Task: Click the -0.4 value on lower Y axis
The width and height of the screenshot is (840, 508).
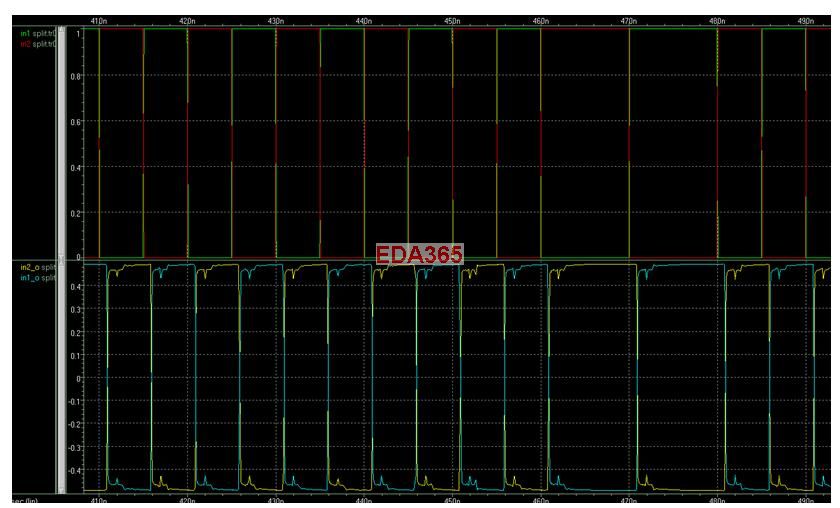Action: [x=74, y=470]
